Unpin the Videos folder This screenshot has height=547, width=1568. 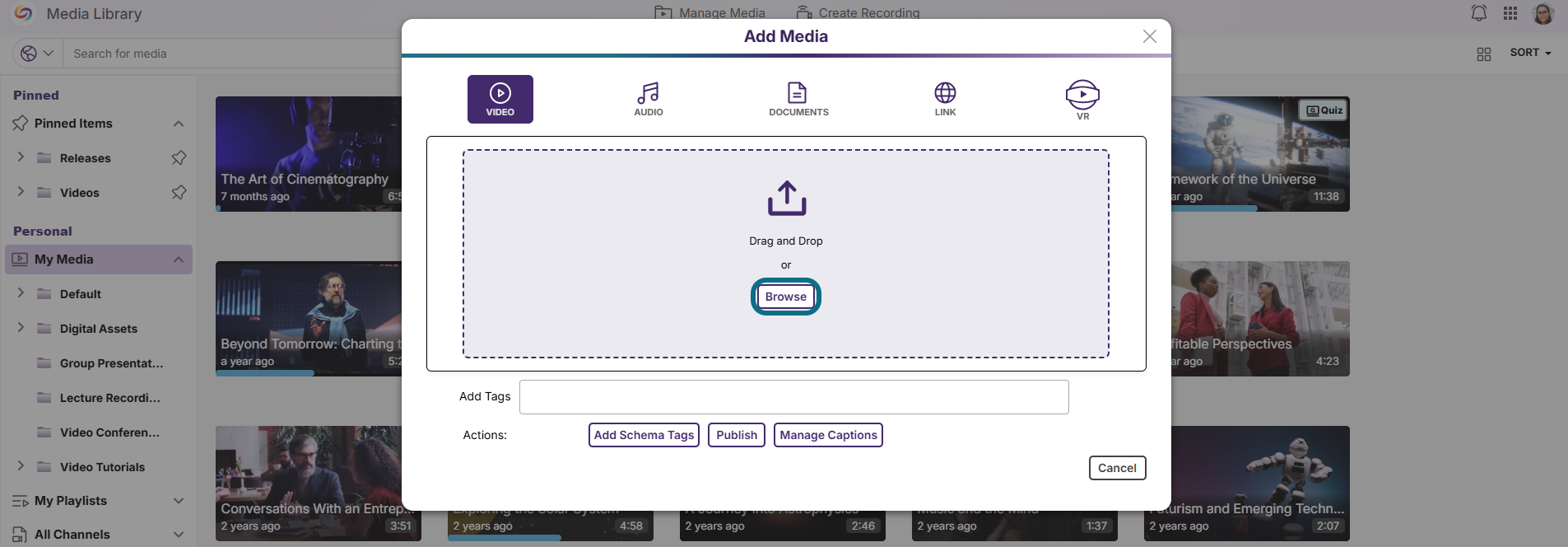pos(179,192)
